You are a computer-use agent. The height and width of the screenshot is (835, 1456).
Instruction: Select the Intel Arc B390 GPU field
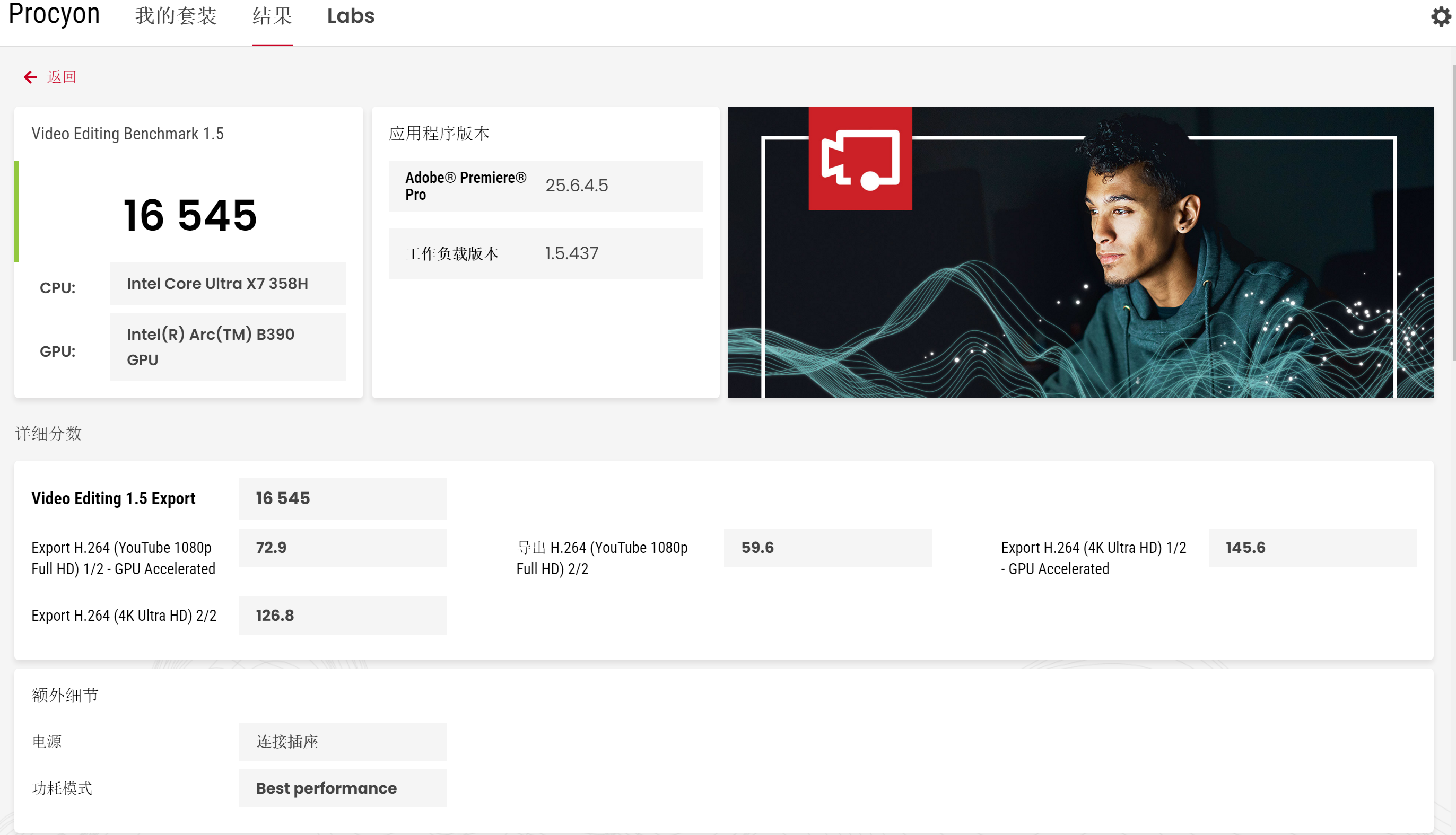pos(228,347)
